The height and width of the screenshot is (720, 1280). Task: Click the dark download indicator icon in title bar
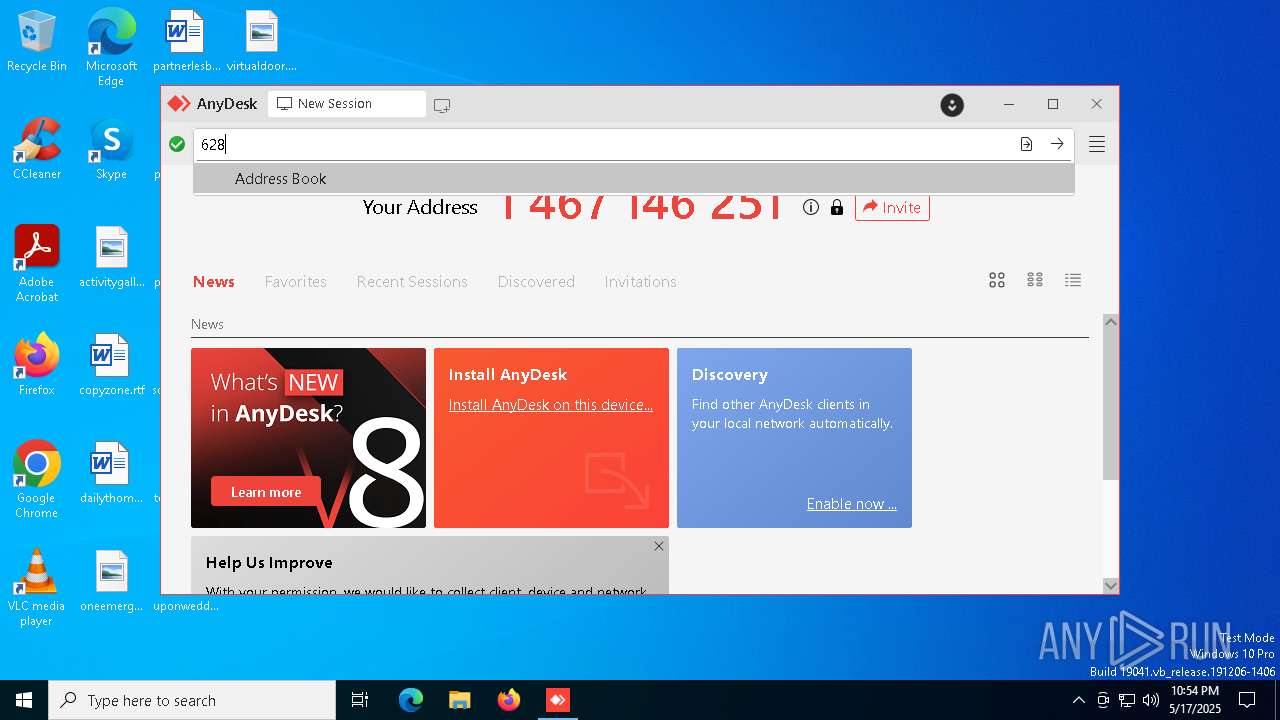pyautogui.click(x=952, y=105)
